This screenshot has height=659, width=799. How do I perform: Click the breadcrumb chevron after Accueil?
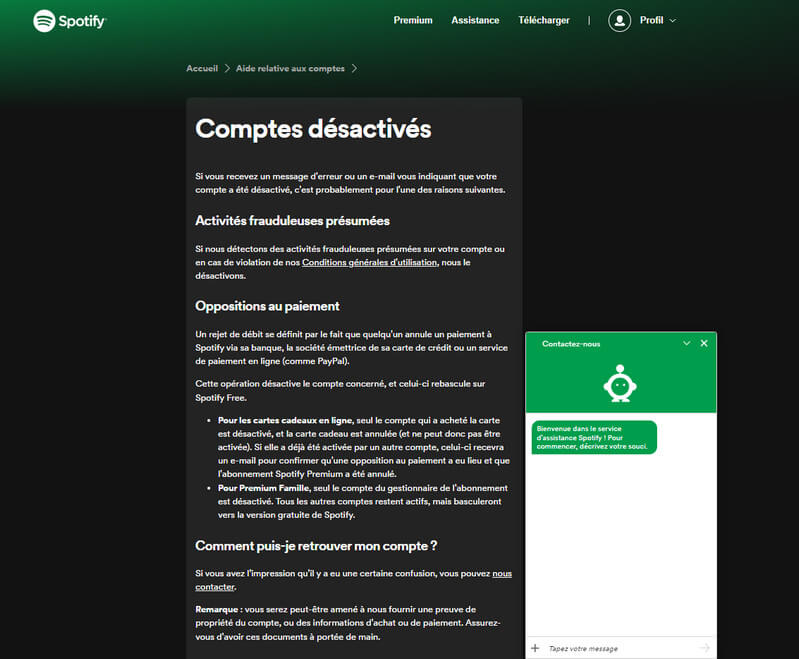point(227,69)
